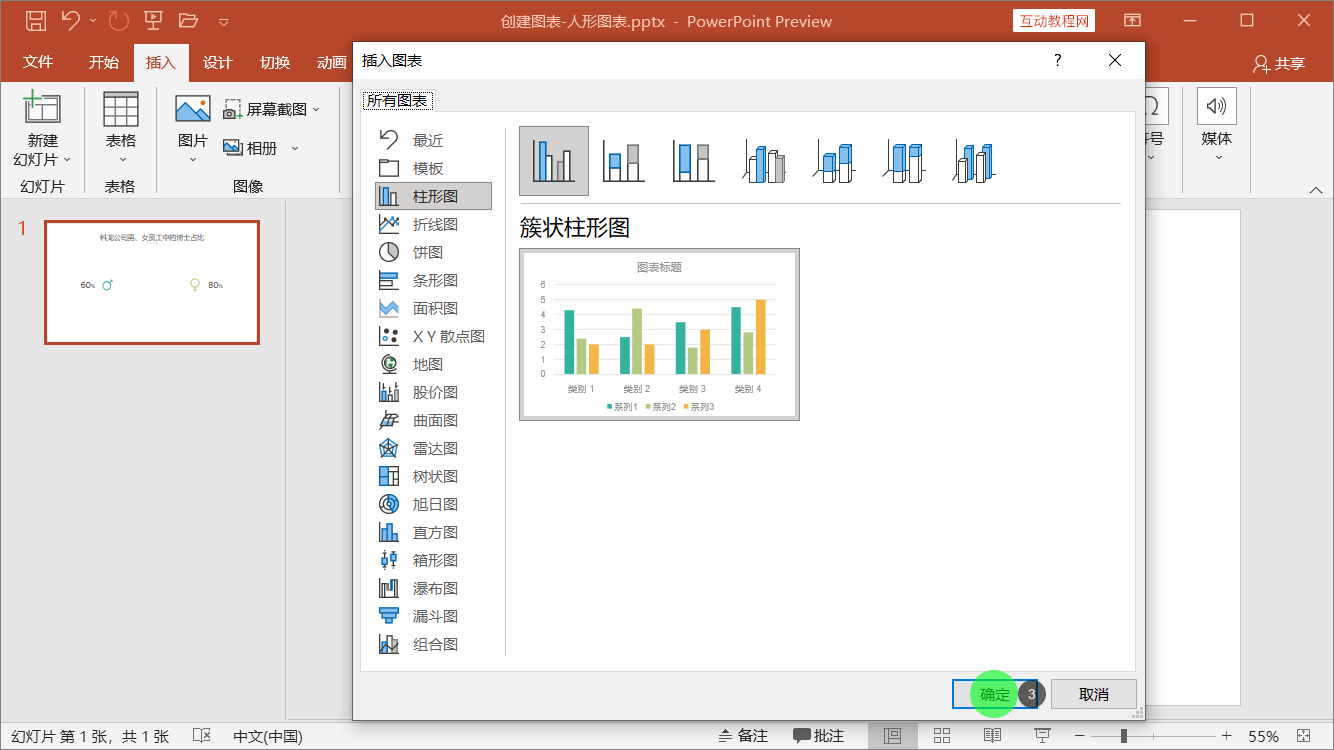Open the Undo history dropdown arrow
This screenshot has height=750, width=1334.
(93, 21)
